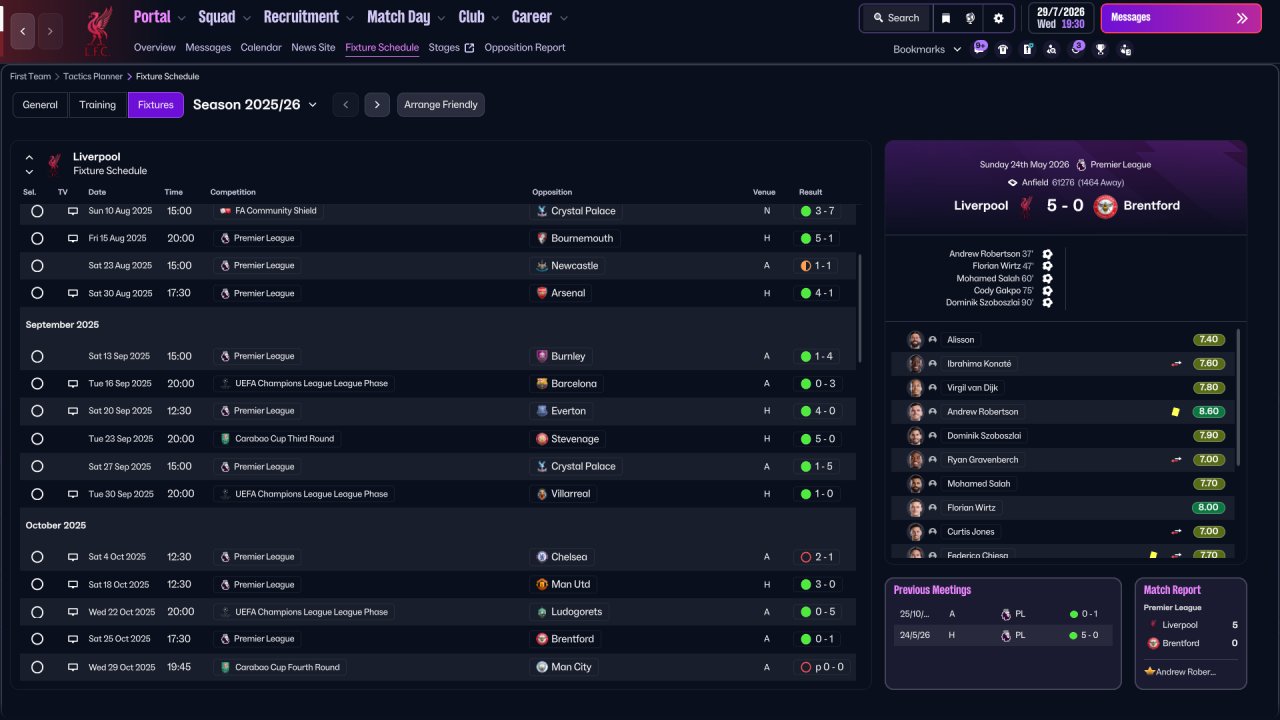Viewport: 1280px width, 720px height.
Task: Switch to the Calendar tab
Action: click(x=261, y=47)
